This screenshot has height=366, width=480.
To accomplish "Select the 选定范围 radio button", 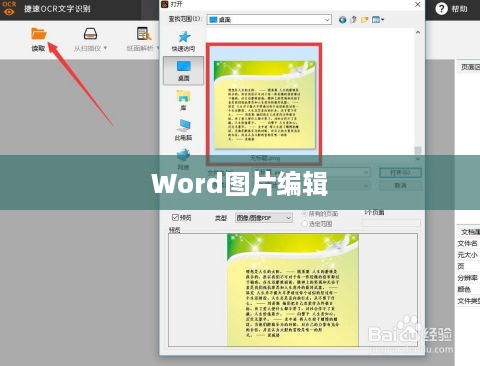I will pos(305,224).
